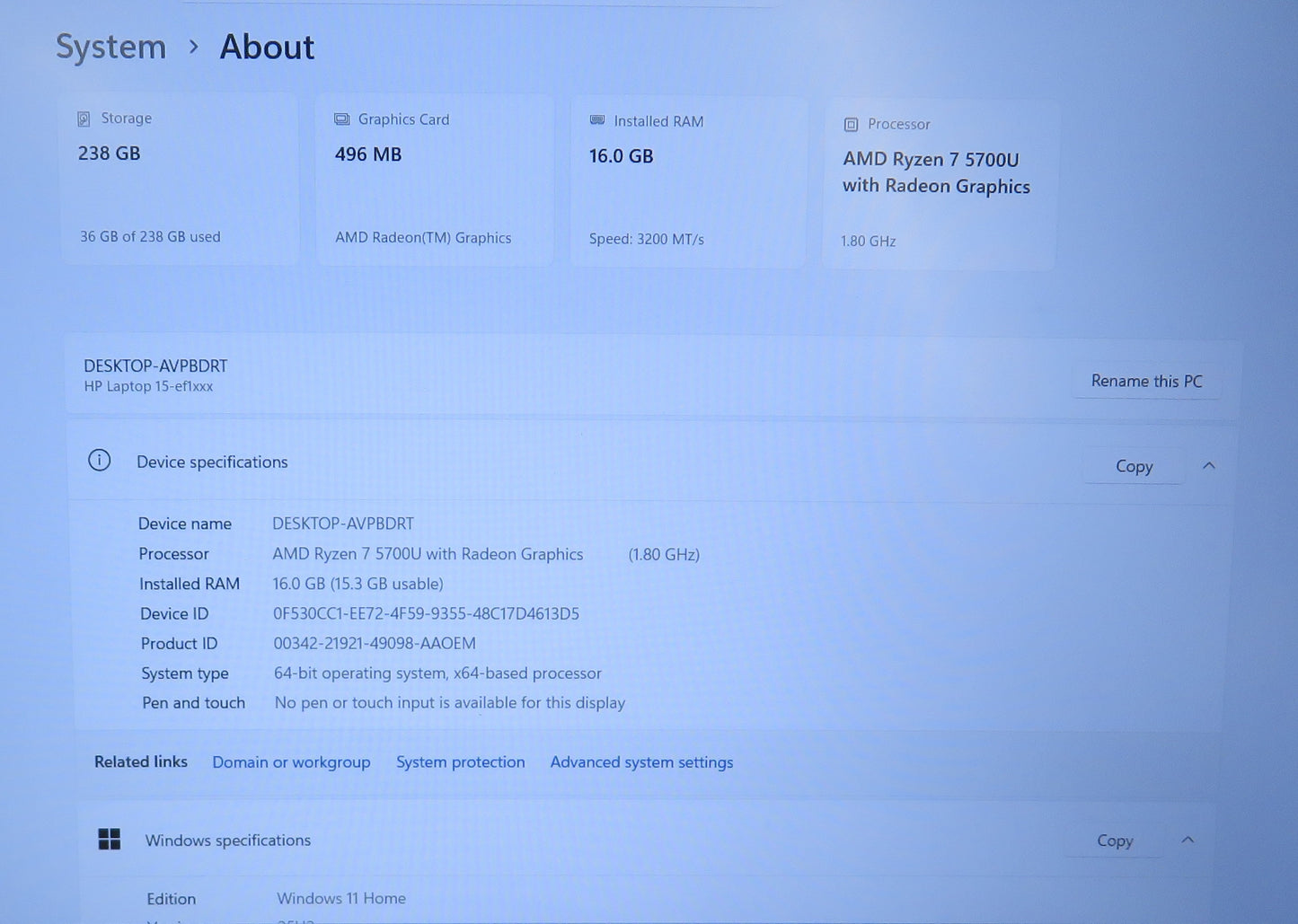Click the Speed: 3200 MT/s text
Image resolution: width=1298 pixels, height=924 pixels.
(647, 239)
